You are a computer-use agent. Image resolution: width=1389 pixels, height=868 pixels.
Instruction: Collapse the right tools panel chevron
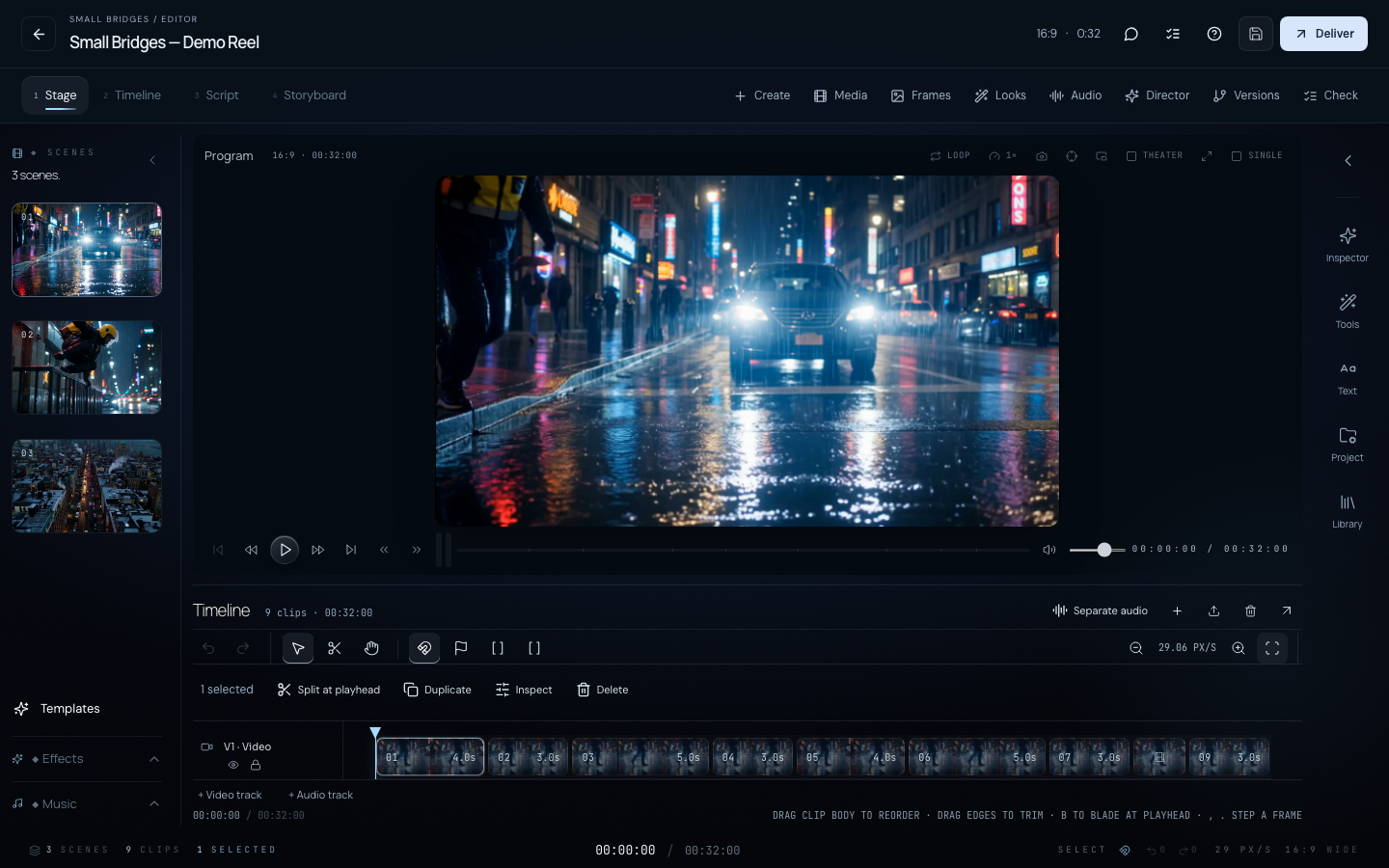pos(1348,161)
